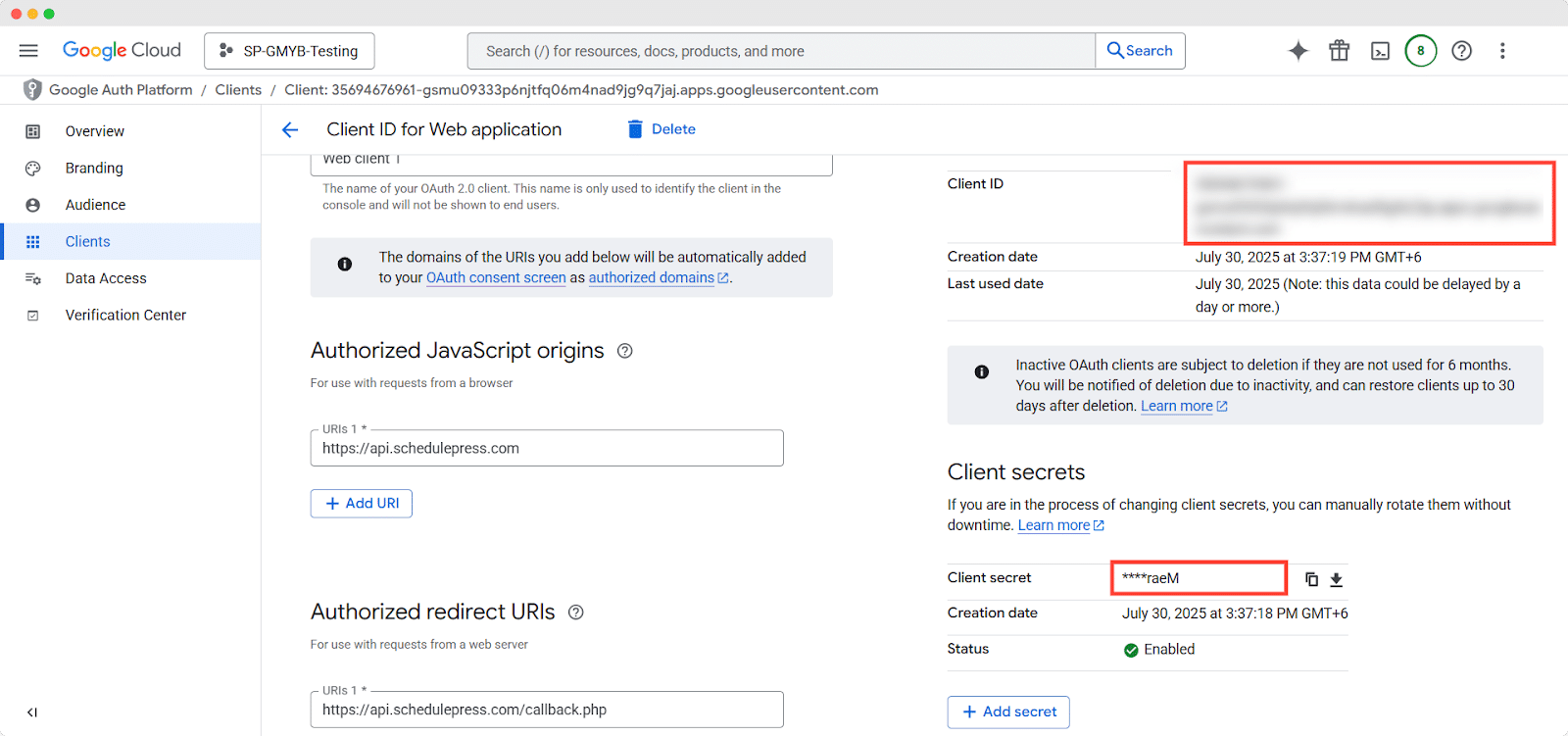Open the main navigation hamburger menu
This screenshot has width=1568, height=736.
pyautogui.click(x=28, y=51)
